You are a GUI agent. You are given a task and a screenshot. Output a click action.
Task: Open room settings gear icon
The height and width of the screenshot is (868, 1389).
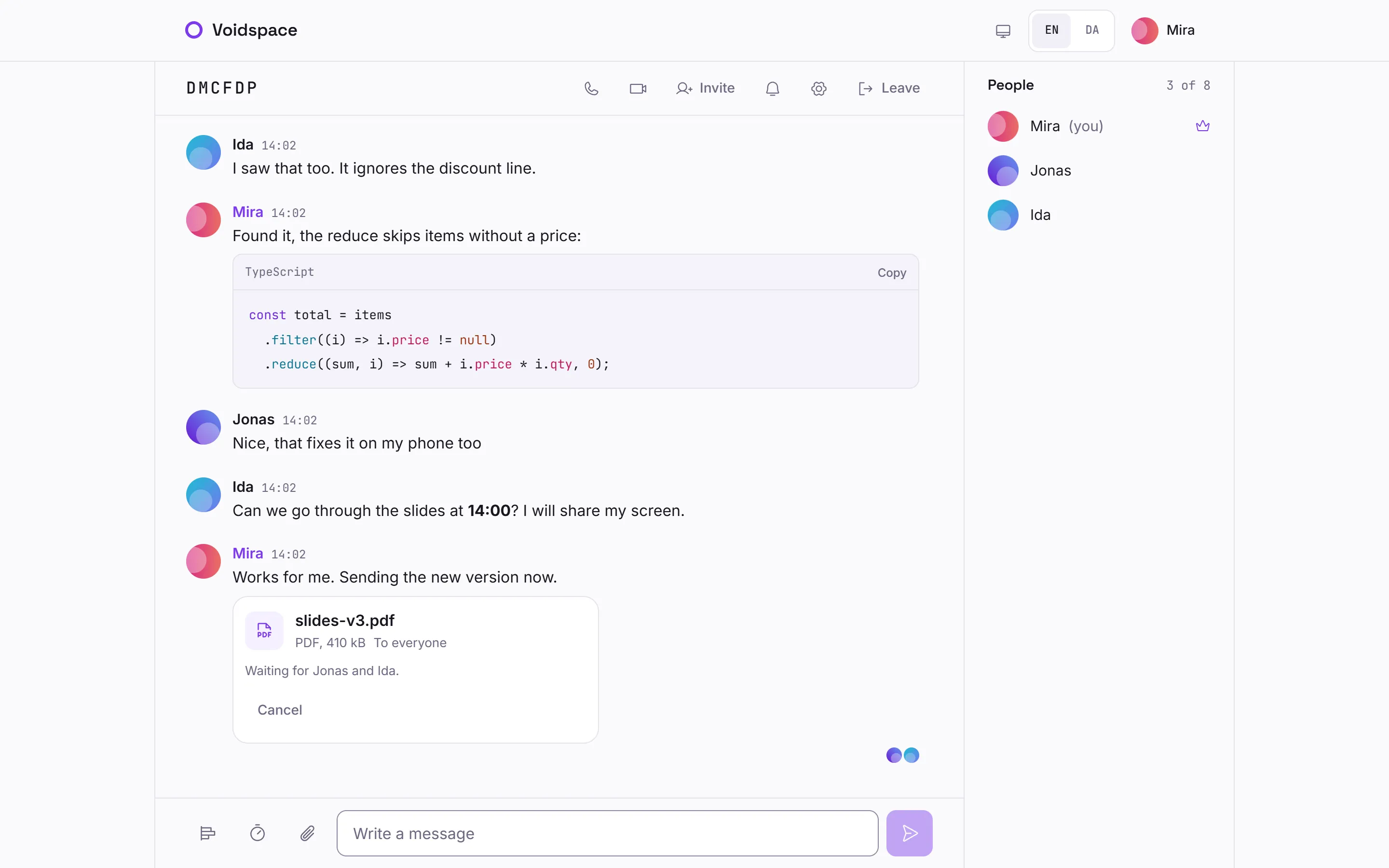pyautogui.click(x=818, y=88)
